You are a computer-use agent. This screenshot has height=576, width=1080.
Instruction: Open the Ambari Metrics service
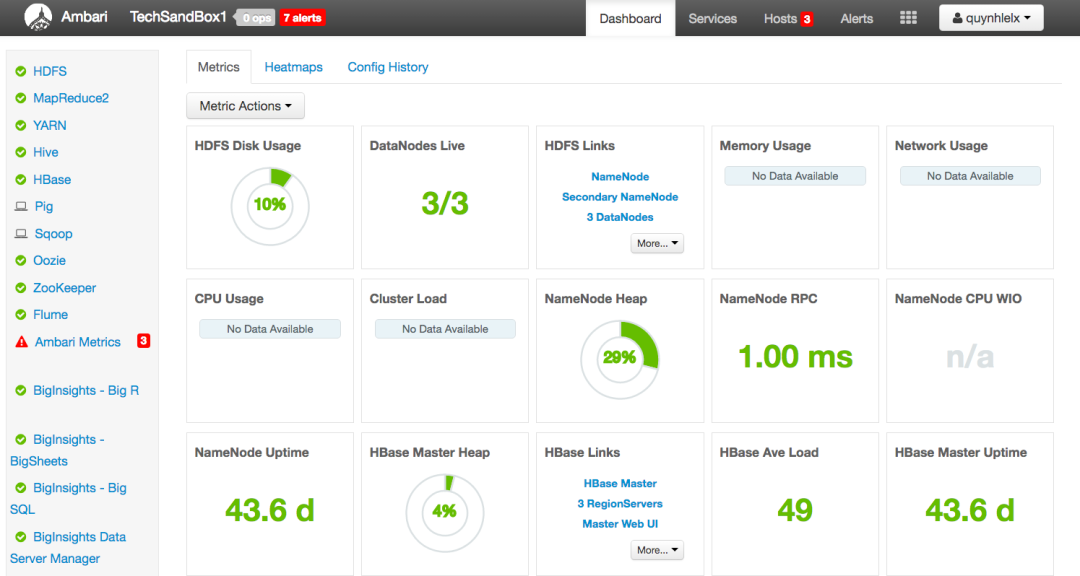(x=77, y=342)
